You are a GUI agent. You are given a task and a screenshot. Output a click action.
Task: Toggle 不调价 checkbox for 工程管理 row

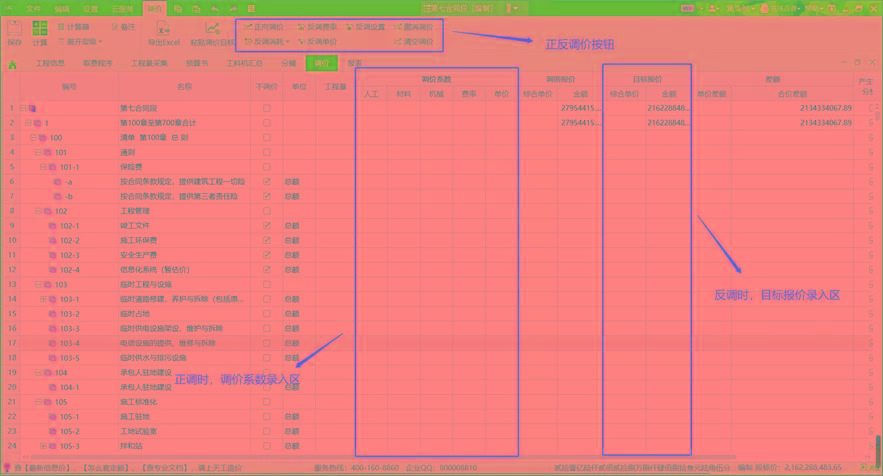[267, 211]
